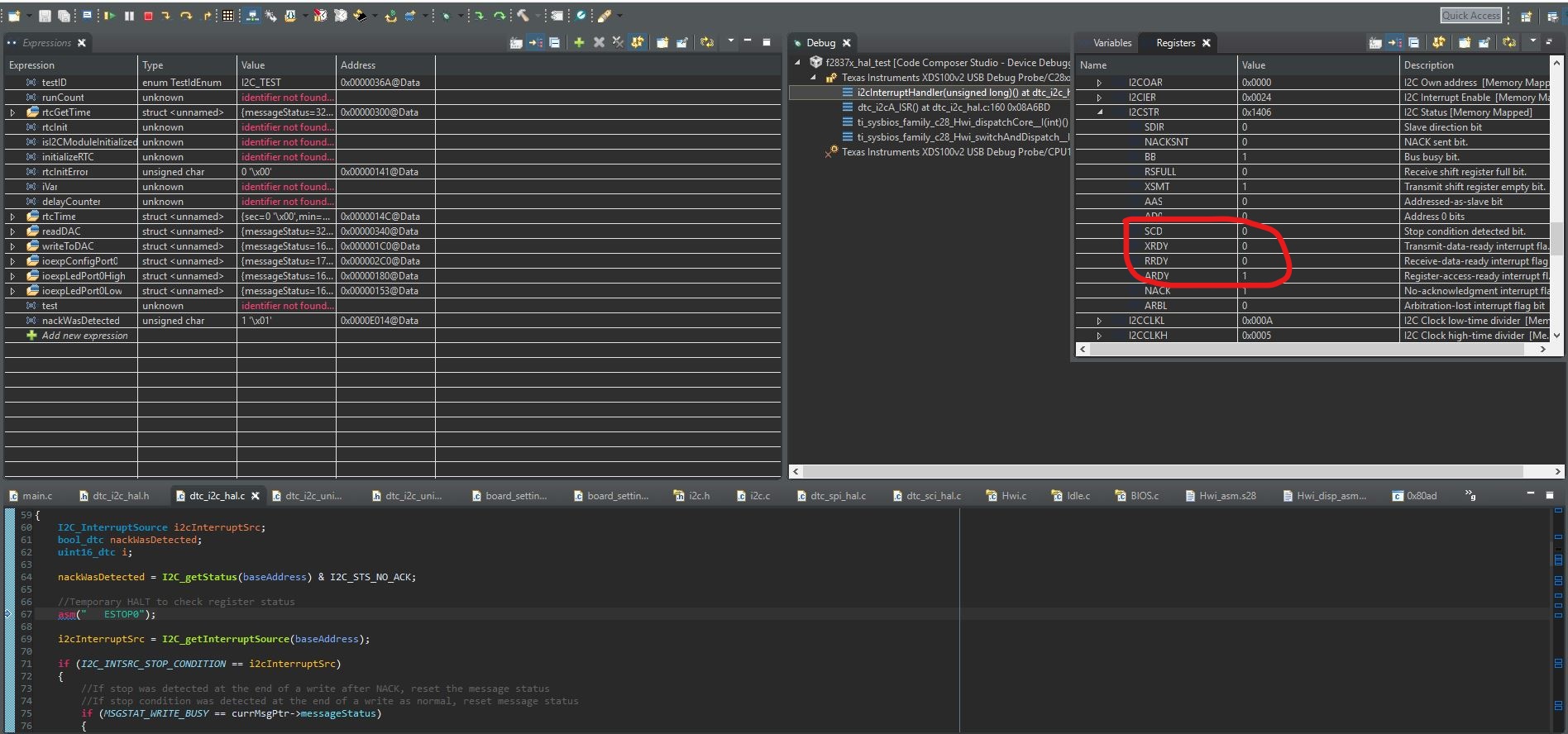
Task: Click the Type column header in Expressions
Action: pos(187,65)
